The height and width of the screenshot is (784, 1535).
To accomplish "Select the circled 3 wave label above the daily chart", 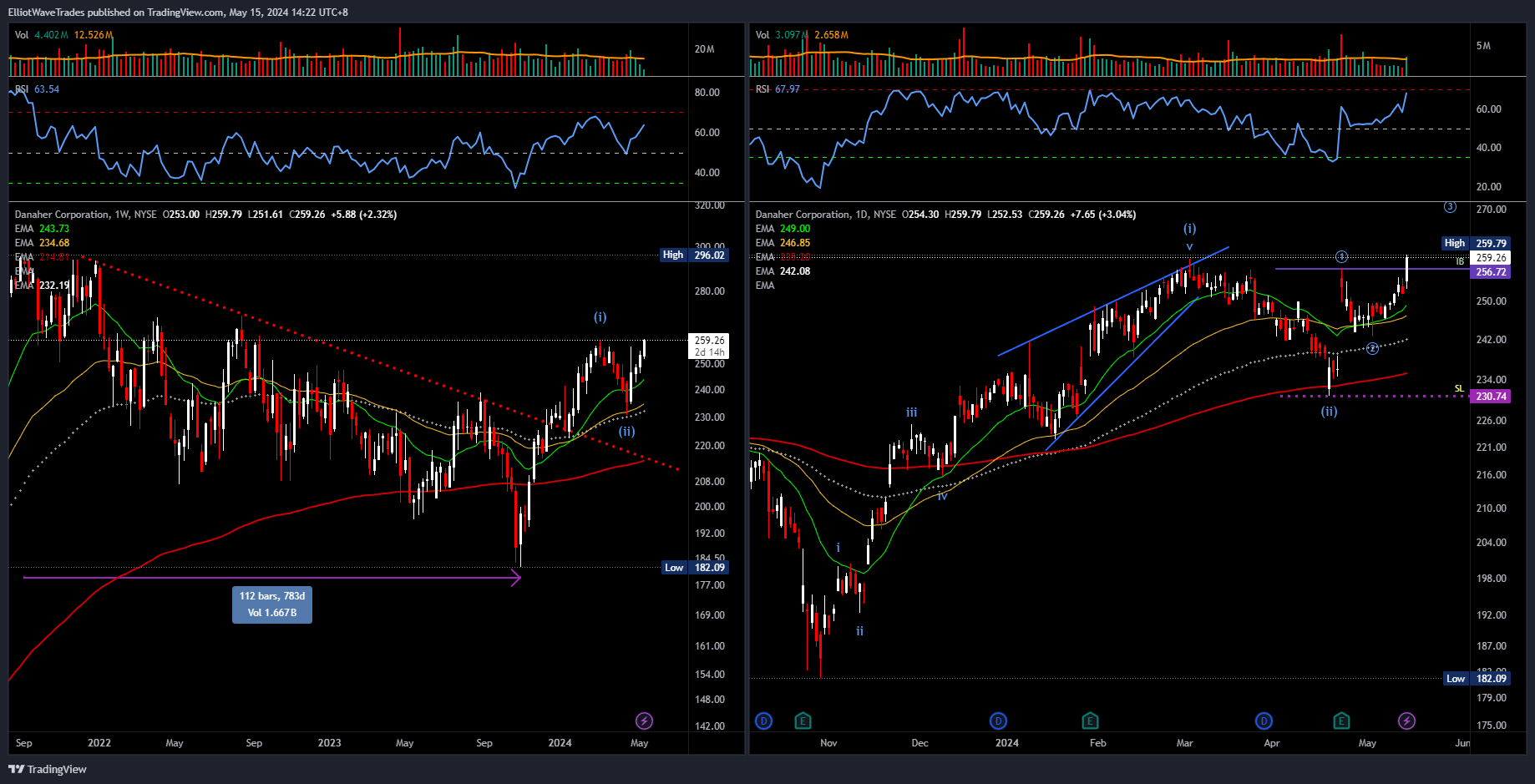I will (1450, 207).
